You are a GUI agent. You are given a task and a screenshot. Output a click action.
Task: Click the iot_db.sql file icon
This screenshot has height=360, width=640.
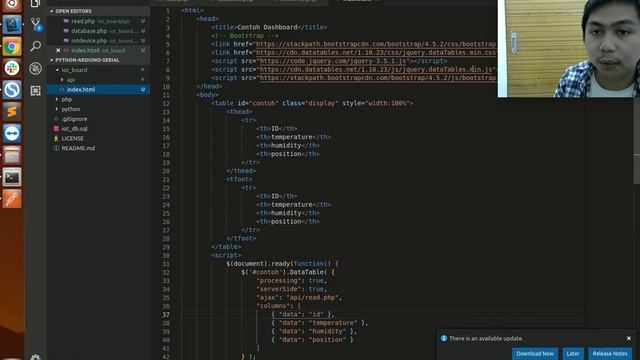56,129
